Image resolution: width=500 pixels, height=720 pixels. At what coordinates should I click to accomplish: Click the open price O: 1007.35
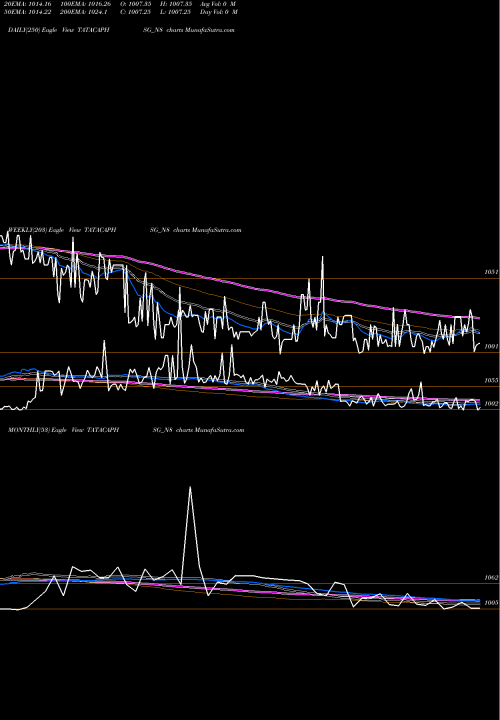[x=135, y=4]
